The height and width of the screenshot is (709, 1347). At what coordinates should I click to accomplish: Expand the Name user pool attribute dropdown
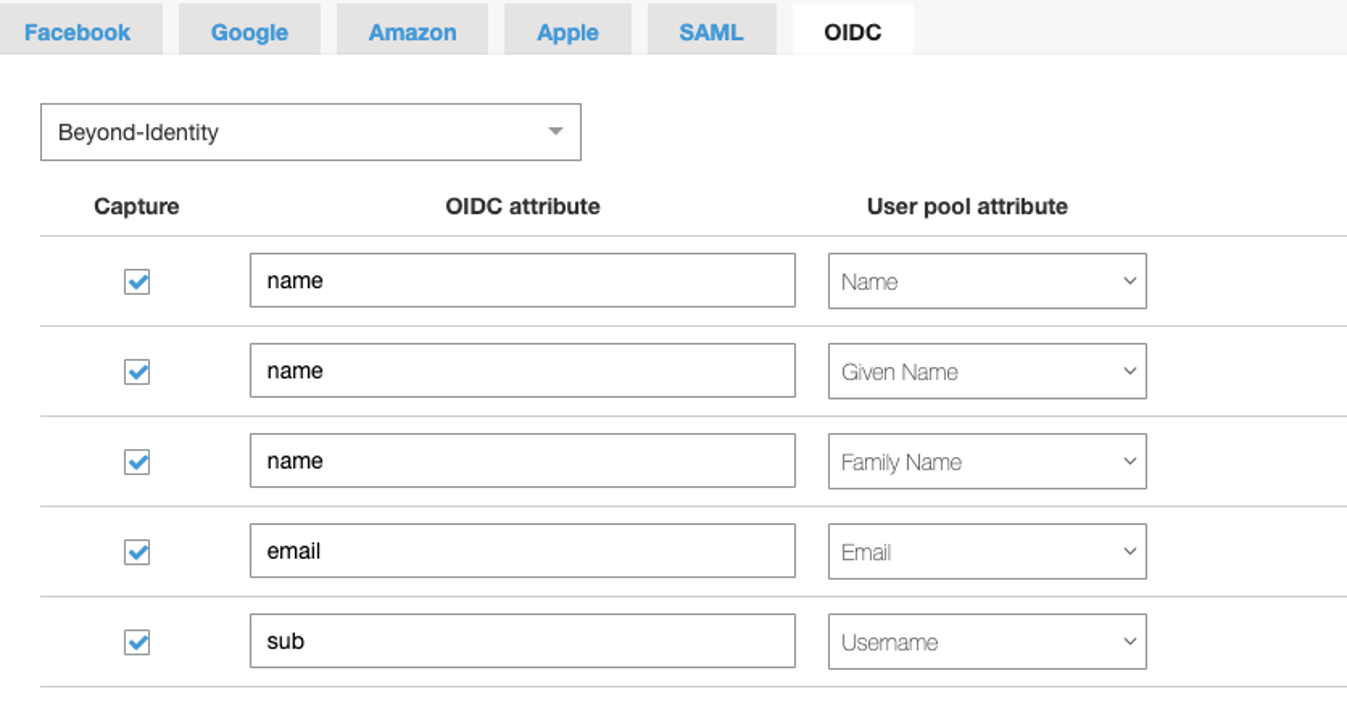(986, 282)
